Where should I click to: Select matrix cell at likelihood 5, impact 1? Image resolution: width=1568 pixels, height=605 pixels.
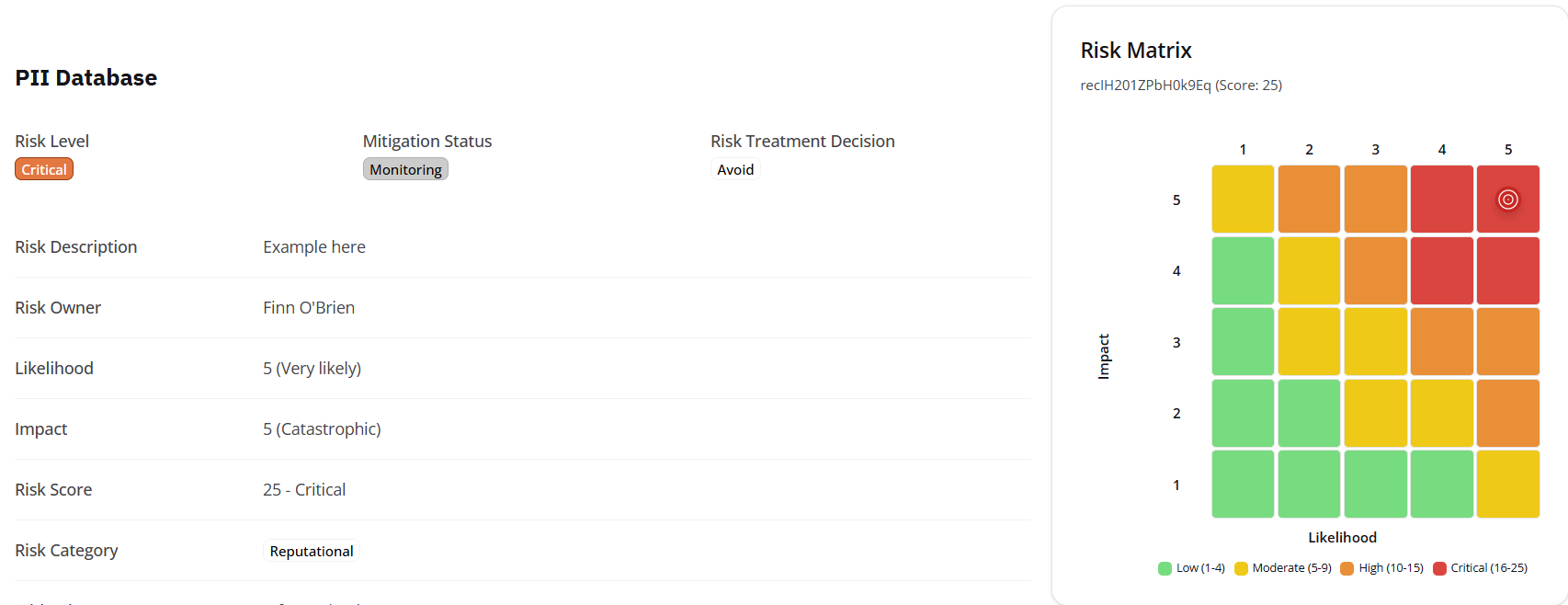click(1507, 485)
